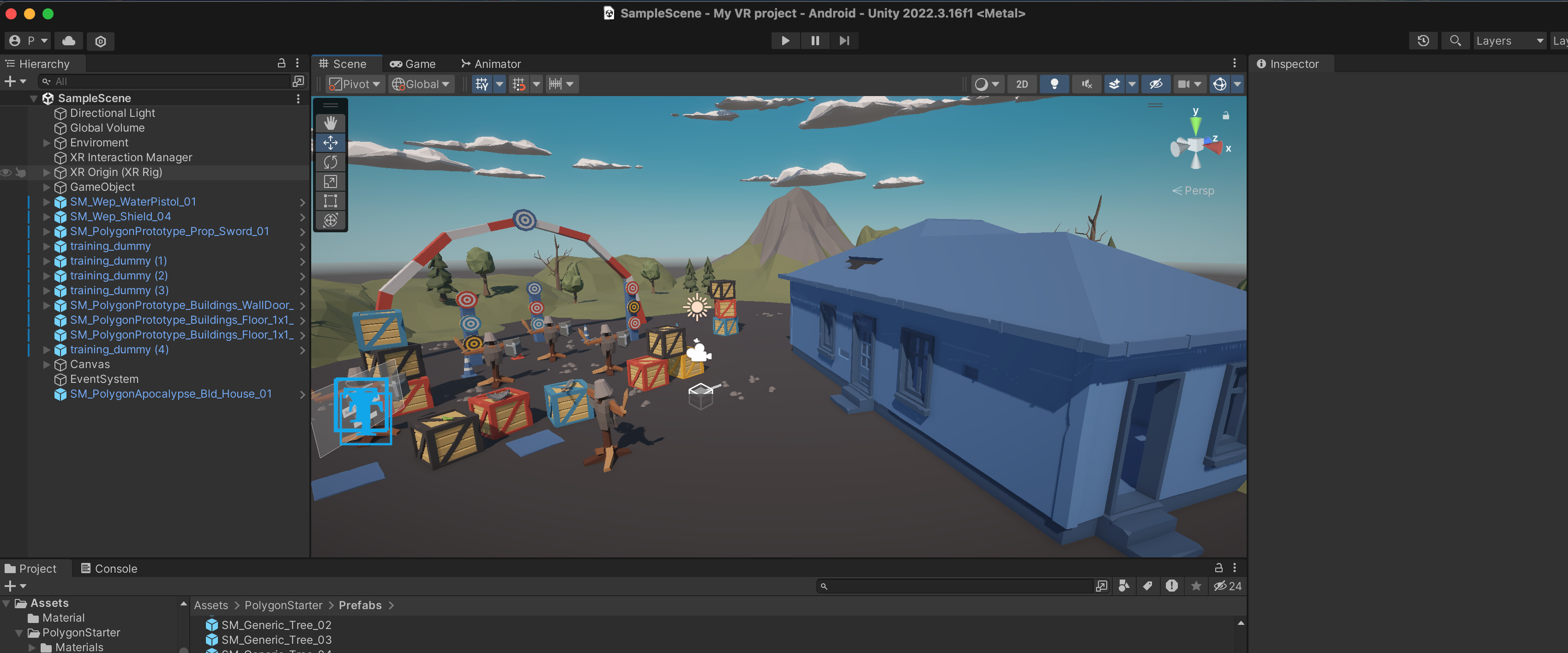Toggle 2D view mode
The image size is (1568, 653).
(x=1021, y=84)
